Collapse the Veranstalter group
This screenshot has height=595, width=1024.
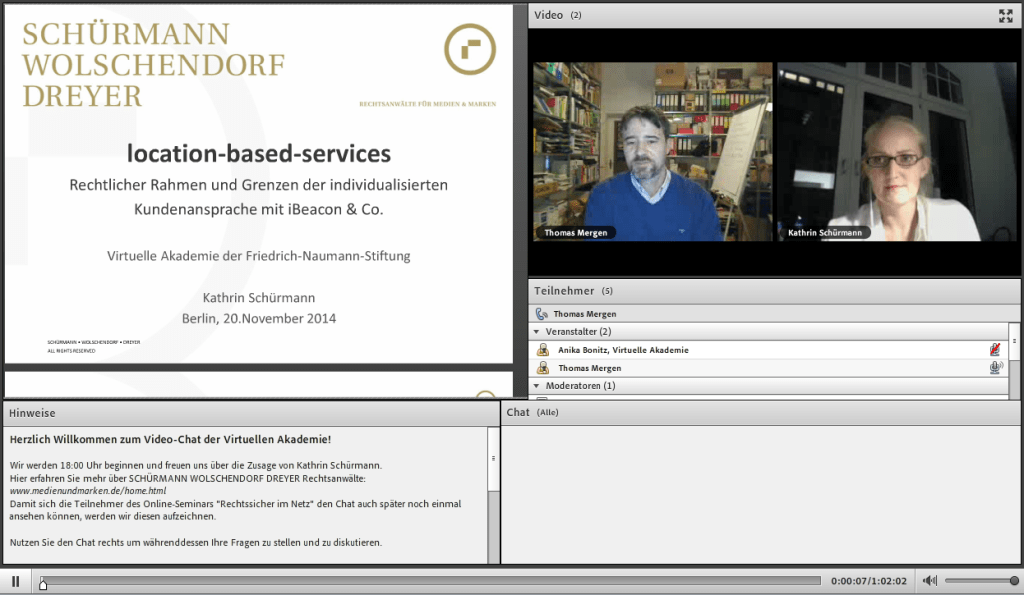tap(537, 331)
